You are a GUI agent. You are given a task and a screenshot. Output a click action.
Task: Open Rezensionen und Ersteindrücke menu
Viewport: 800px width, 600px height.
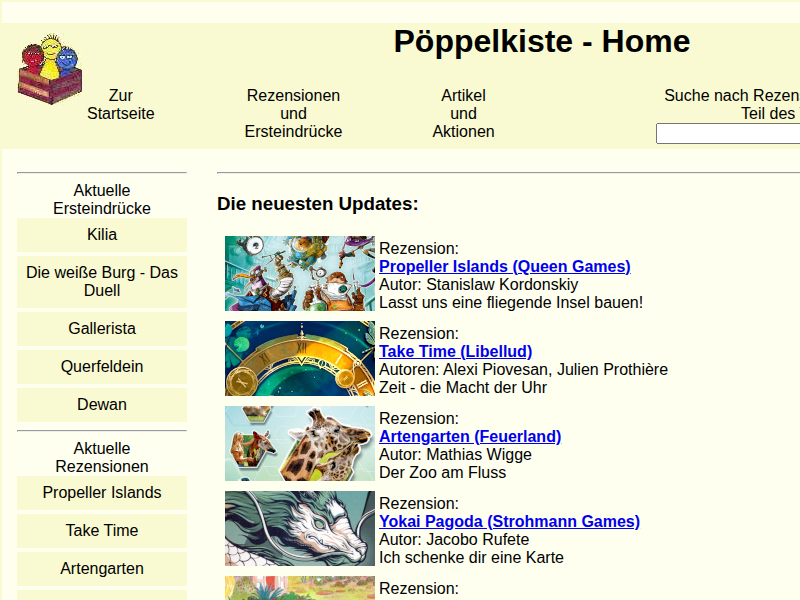pos(293,113)
